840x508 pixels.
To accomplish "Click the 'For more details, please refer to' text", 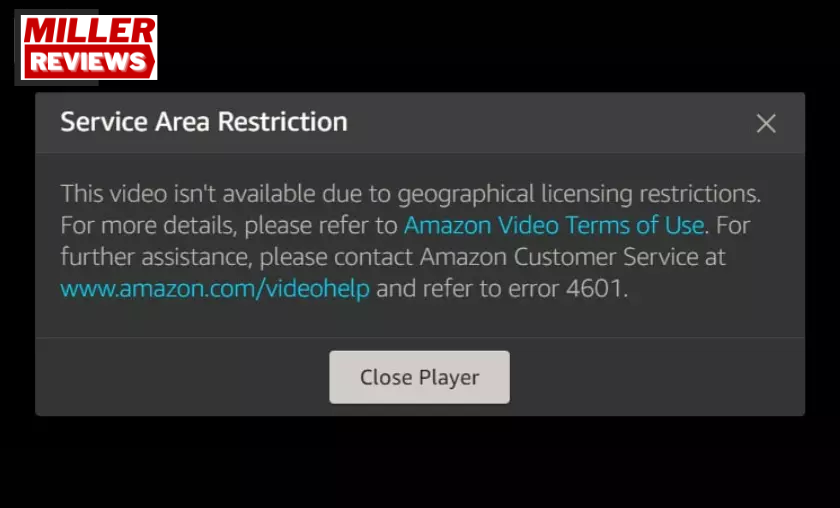I will (229, 226).
